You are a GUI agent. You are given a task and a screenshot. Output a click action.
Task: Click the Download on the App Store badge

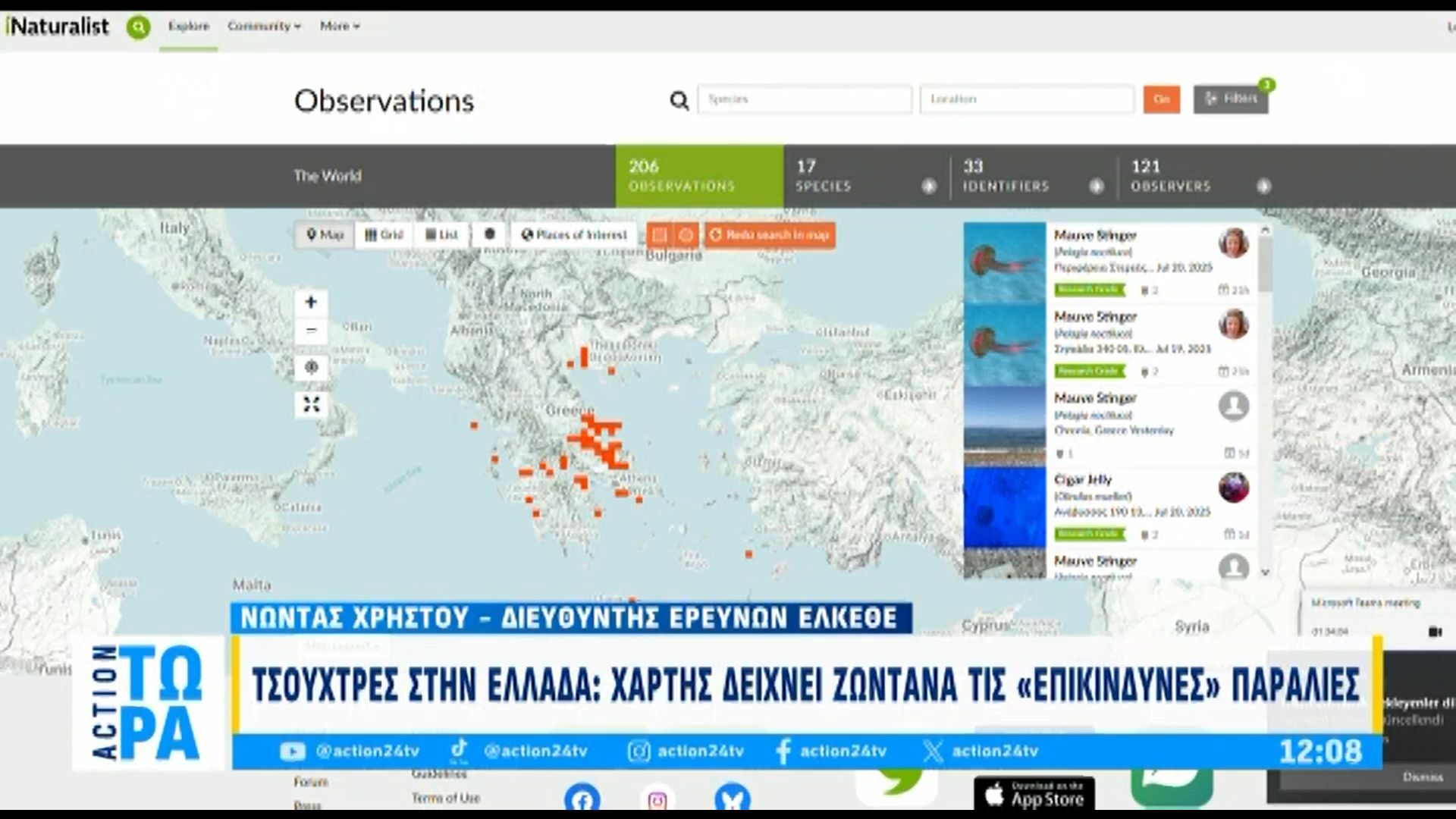tap(1034, 794)
